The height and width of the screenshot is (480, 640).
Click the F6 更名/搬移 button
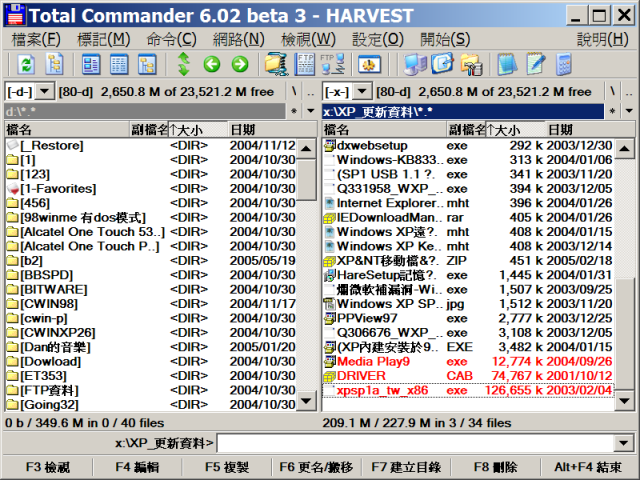click(316, 467)
